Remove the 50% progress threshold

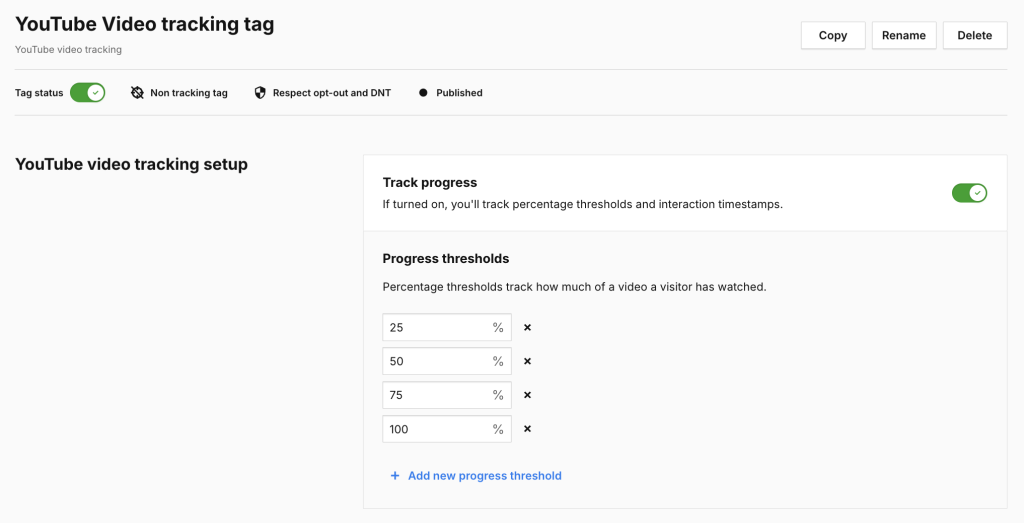[x=528, y=362]
